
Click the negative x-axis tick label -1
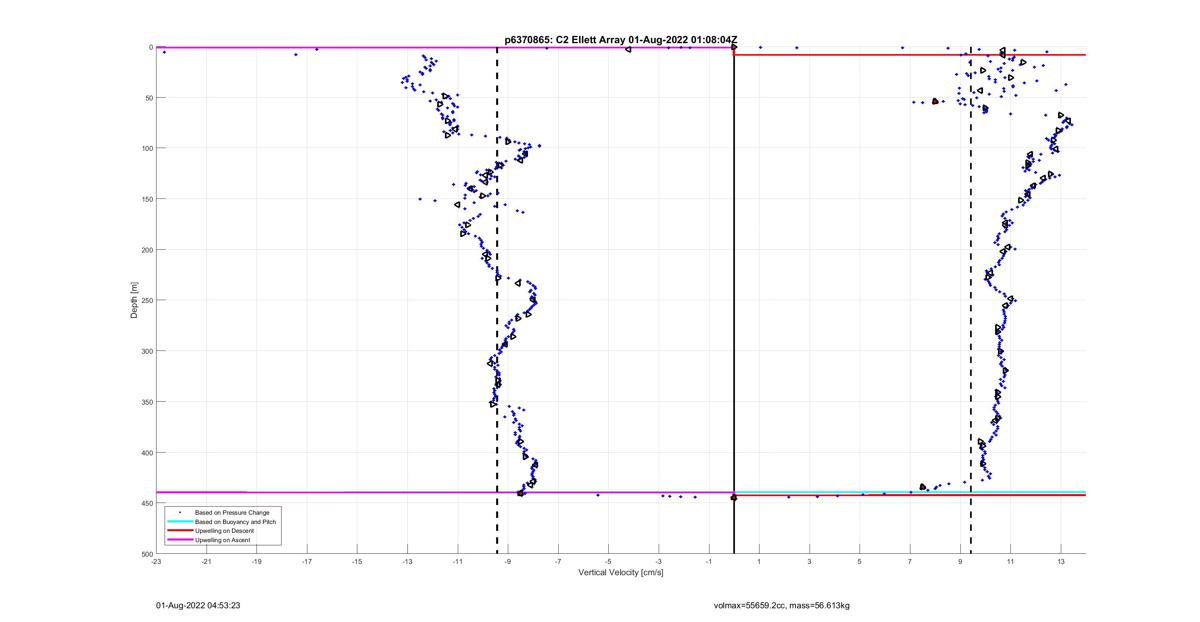tap(709, 562)
